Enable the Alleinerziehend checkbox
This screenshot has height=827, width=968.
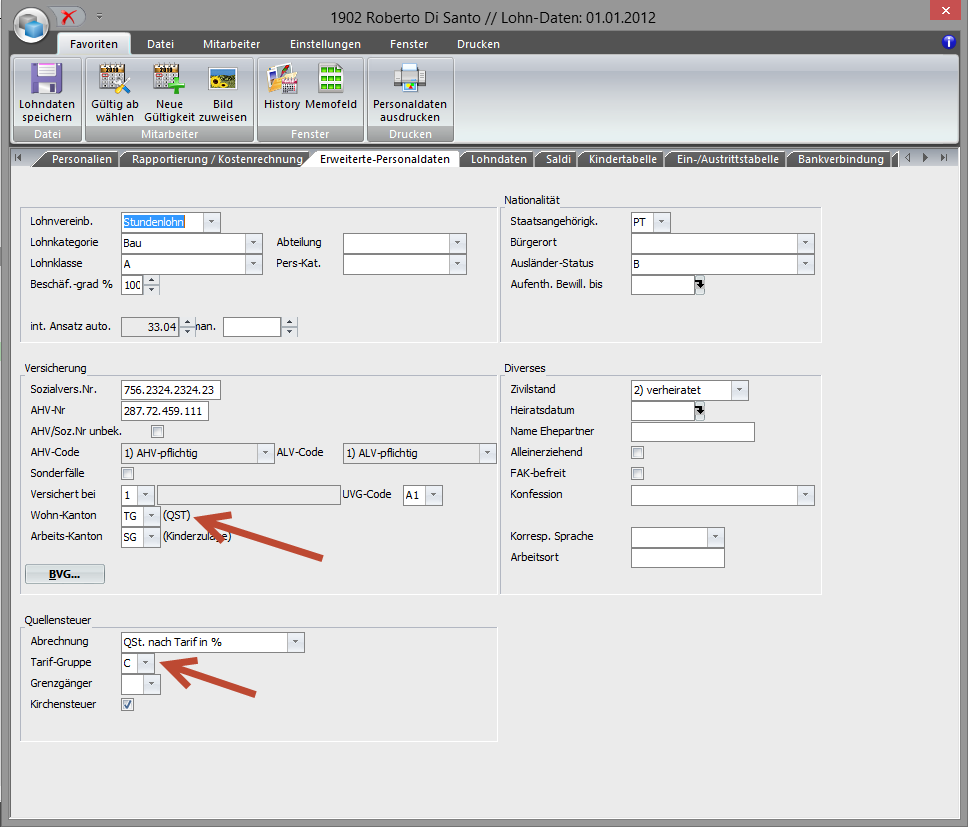click(x=637, y=453)
